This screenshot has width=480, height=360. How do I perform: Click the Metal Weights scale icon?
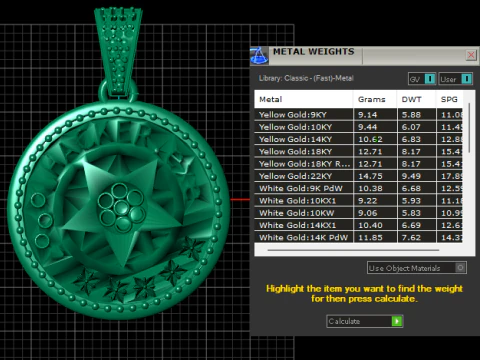pos(259,56)
